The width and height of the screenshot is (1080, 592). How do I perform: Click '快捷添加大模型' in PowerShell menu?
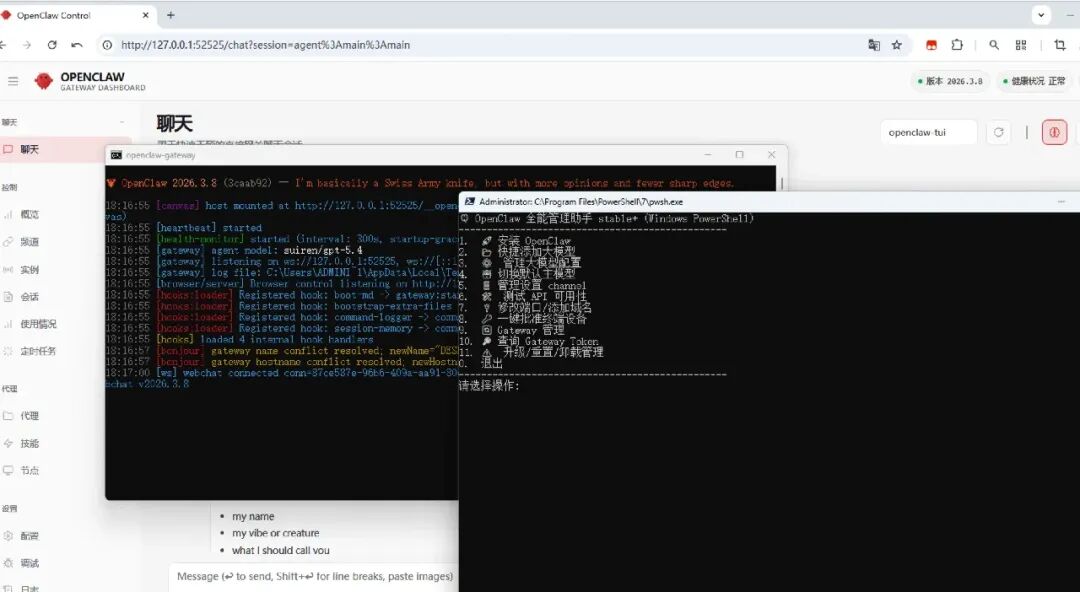pyautogui.click(x=536, y=252)
